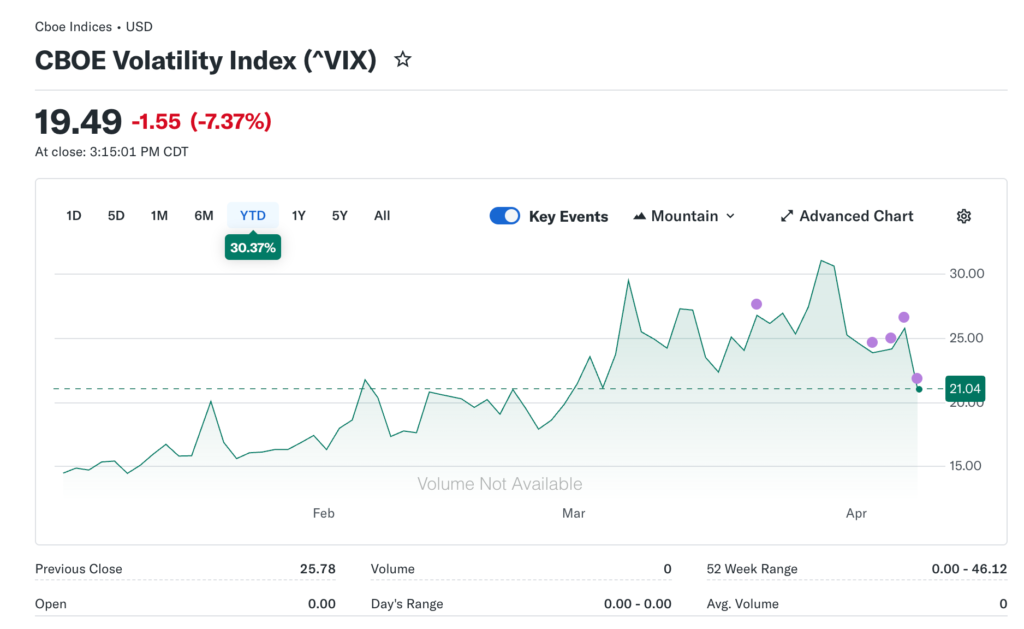
Task: Click the green end-of-line price dot
Action: [919, 389]
